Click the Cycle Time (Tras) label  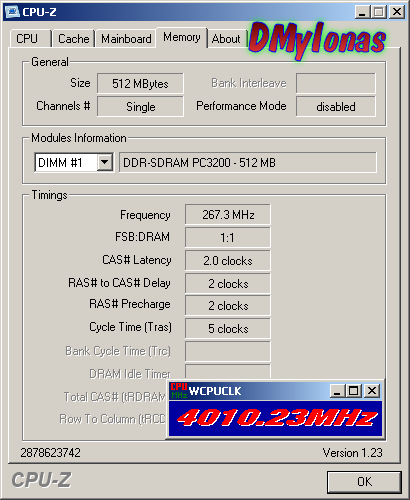click(x=130, y=327)
